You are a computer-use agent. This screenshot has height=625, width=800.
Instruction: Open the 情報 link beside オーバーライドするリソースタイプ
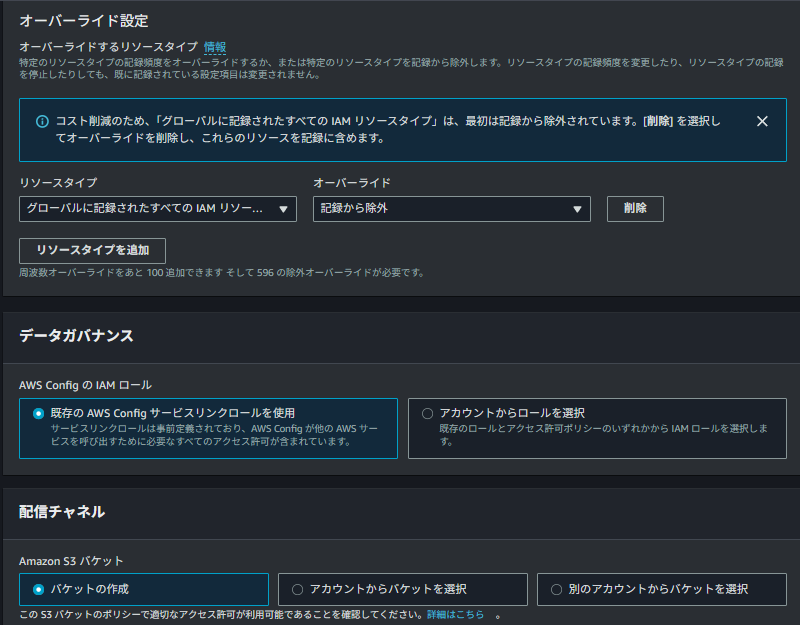coord(215,47)
